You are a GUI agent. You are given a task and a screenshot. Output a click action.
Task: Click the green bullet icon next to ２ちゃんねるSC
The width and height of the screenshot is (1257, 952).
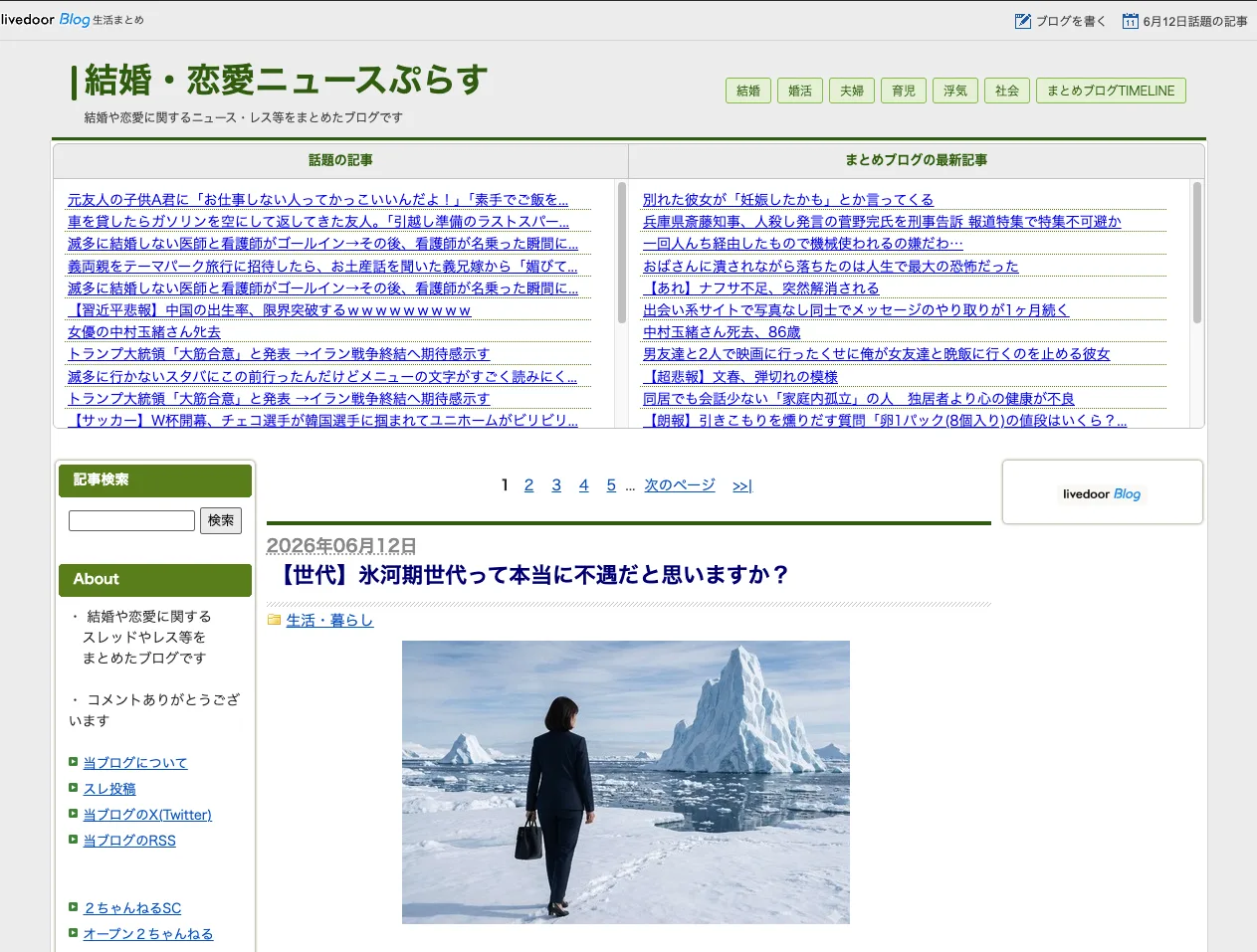(x=73, y=907)
